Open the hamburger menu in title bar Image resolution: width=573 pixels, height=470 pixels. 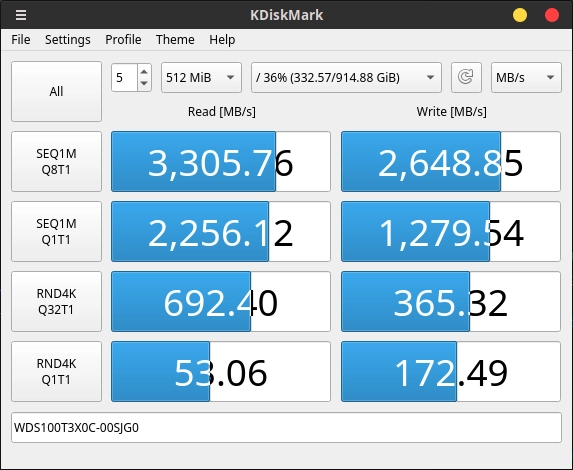(x=20, y=15)
